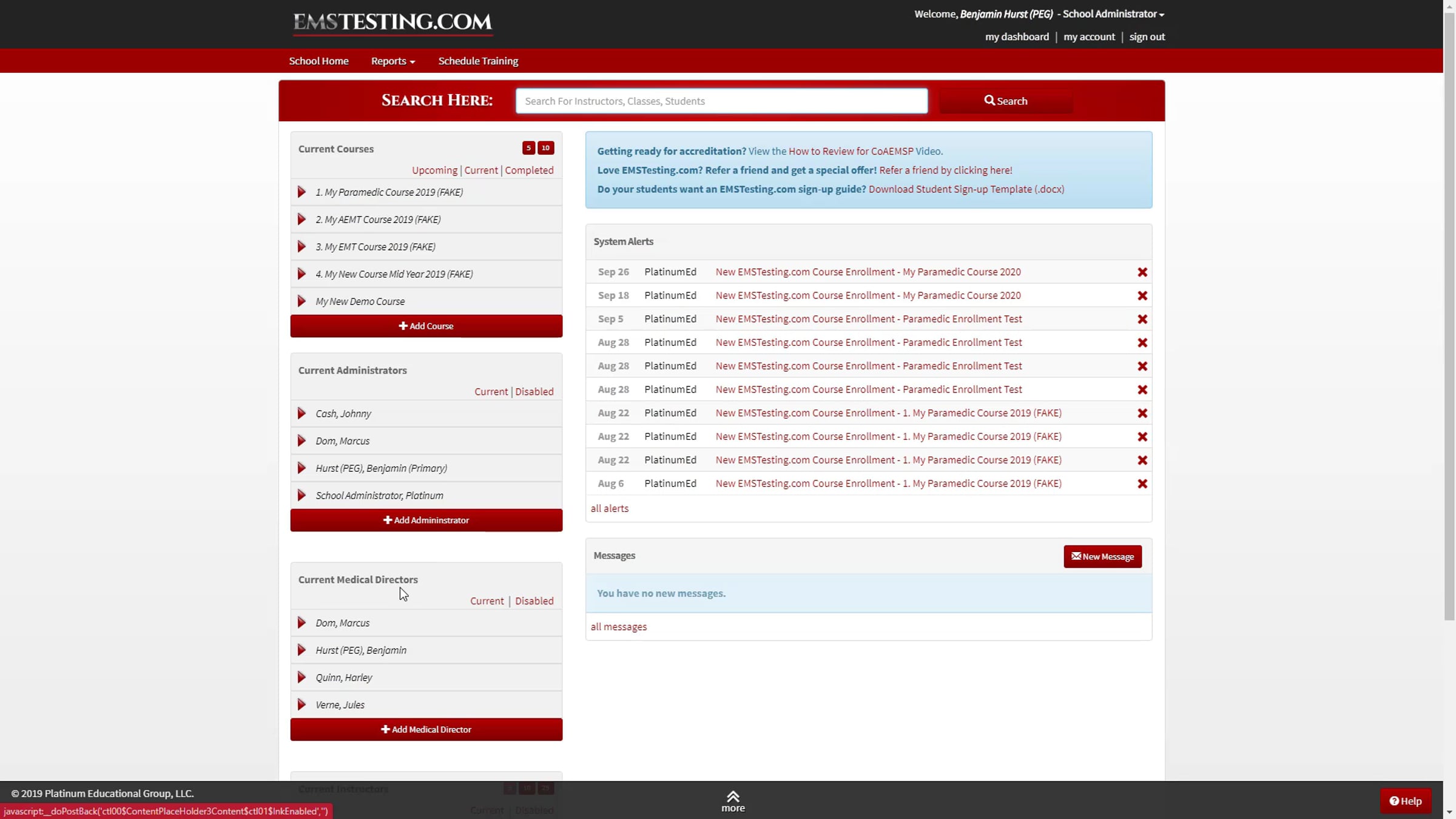
Task: Click the instructor search input field
Action: [721, 101]
